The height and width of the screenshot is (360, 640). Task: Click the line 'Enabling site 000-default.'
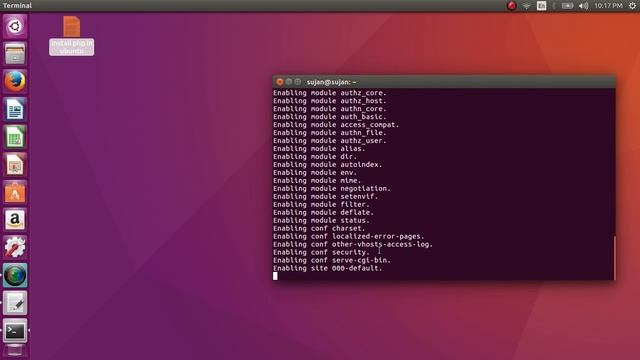(x=328, y=268)
